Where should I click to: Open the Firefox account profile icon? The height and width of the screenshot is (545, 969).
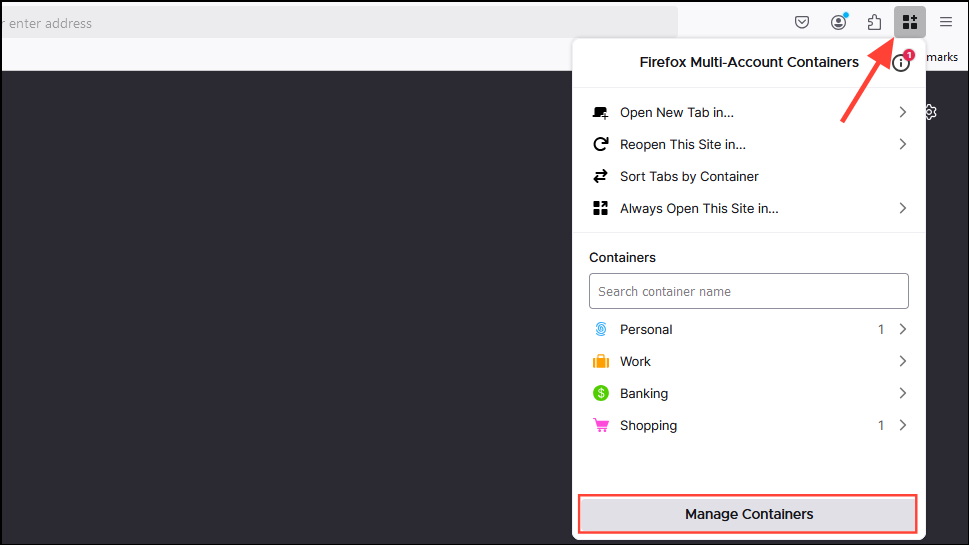pyautogui.click(x=839, y=22)
